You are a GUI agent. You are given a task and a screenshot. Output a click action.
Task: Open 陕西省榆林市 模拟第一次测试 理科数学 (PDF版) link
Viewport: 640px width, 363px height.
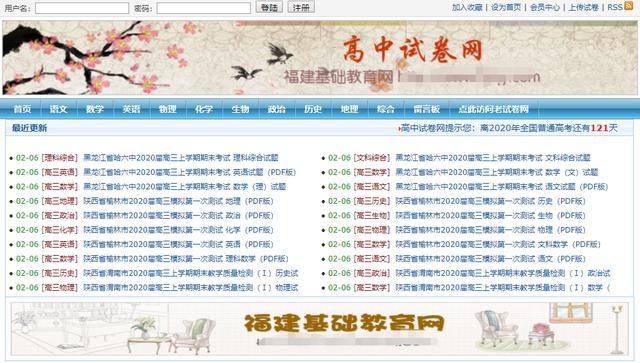[186, 258]
